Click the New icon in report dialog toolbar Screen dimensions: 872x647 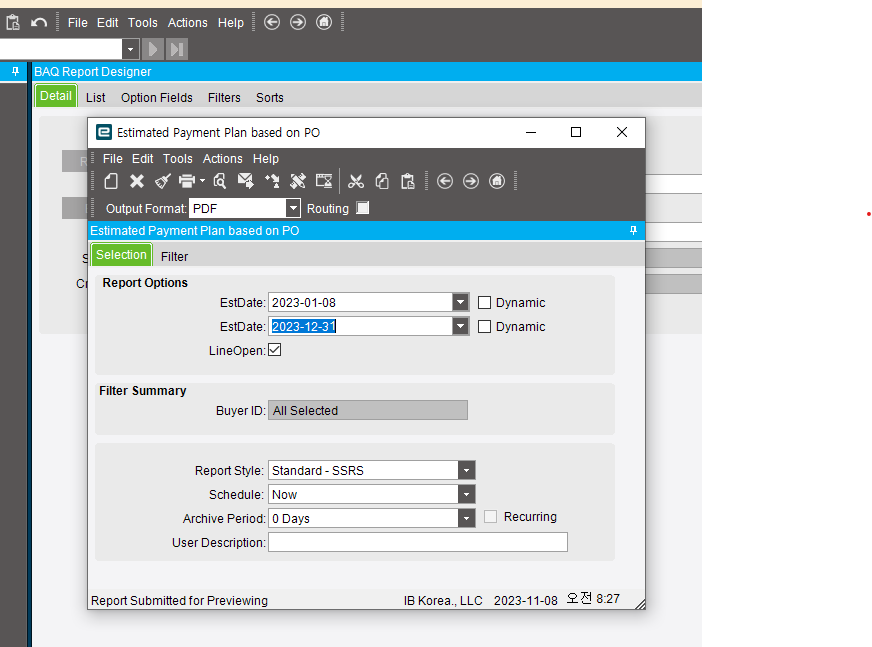click(x=111, y=181)
